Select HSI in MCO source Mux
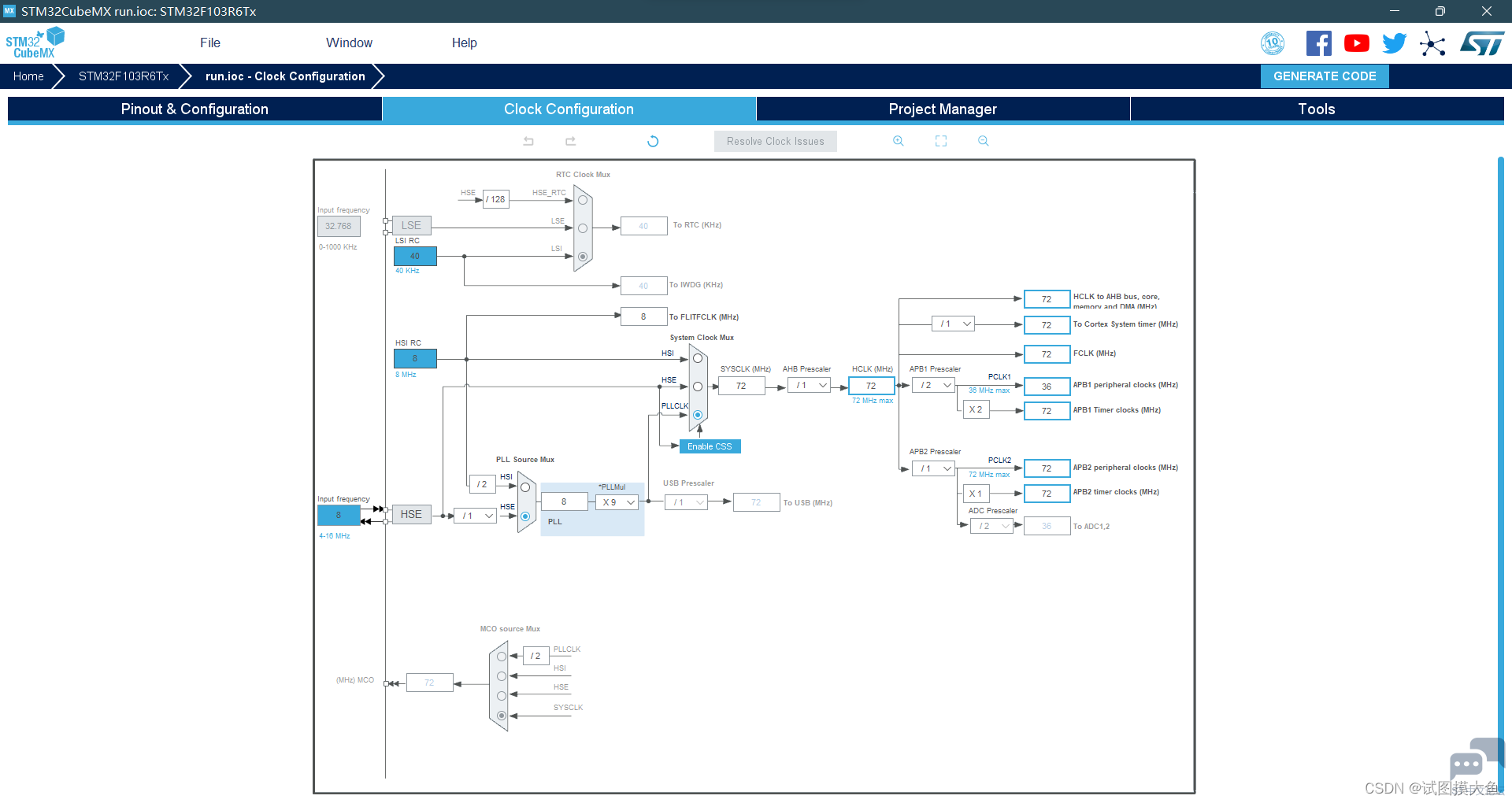 point(502,676)
